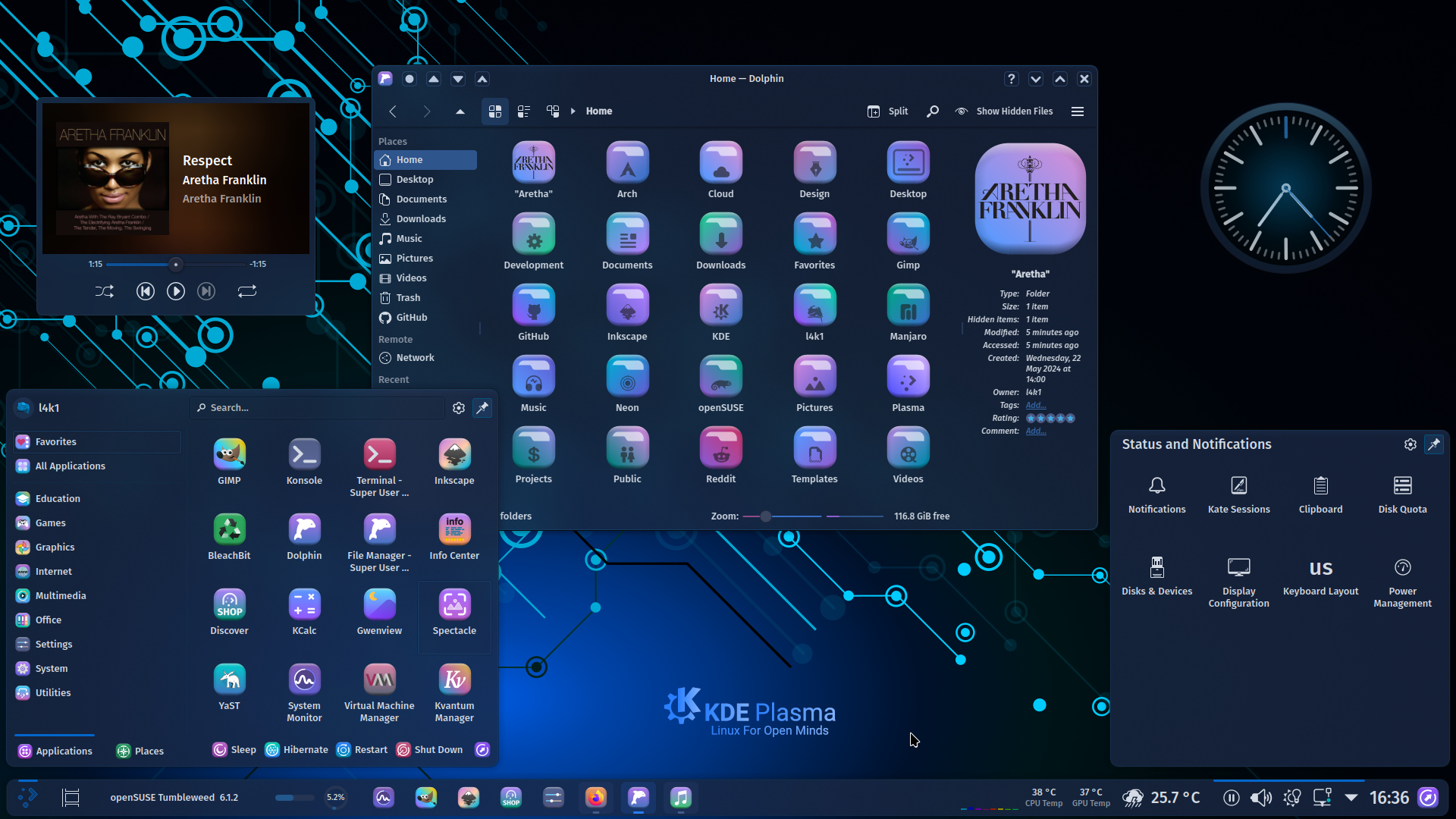Image resolution: width=1456 pixels, height=819 pixels.
Task: Switch to the Places tab in the launcher
Action: pyautogui.click(x=140, y=751)
